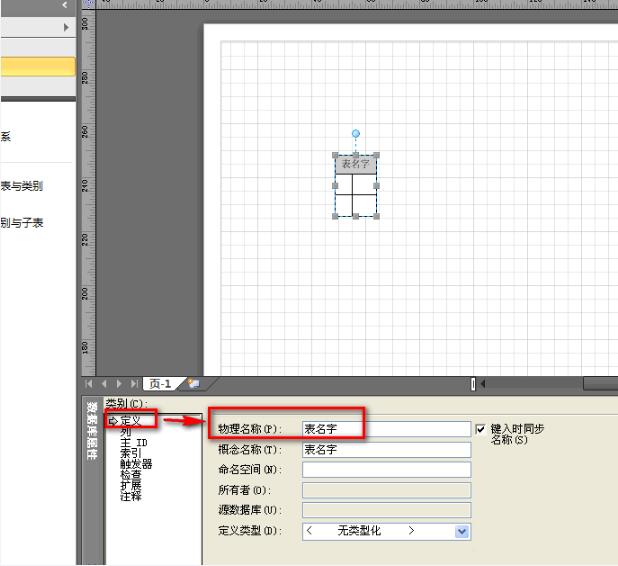This screenshot has height=566, width=618.
Task: Go to previous page navigation arrow
Action: (x=104, y=384)
